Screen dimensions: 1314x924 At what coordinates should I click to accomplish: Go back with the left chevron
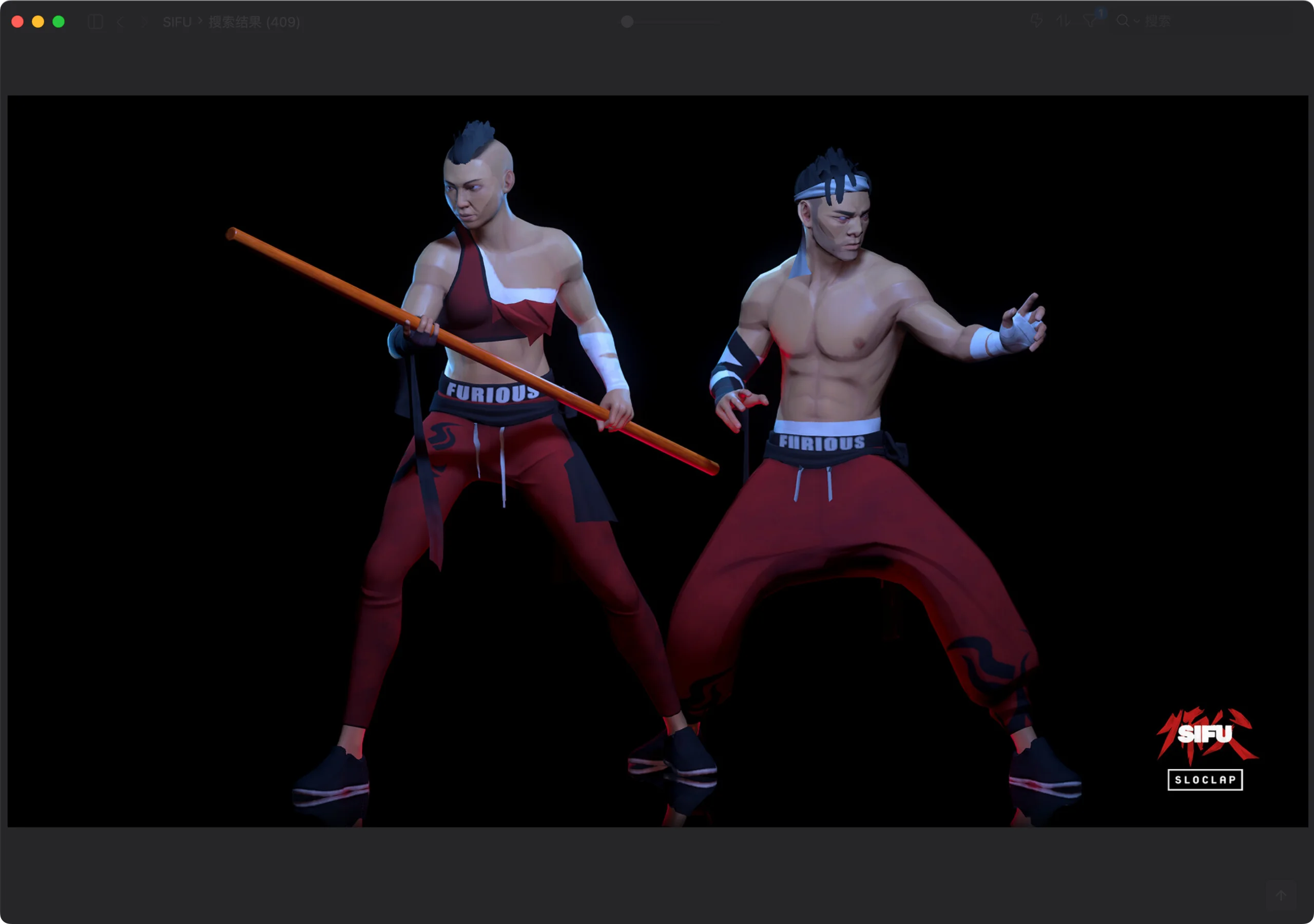coord(120,22)
